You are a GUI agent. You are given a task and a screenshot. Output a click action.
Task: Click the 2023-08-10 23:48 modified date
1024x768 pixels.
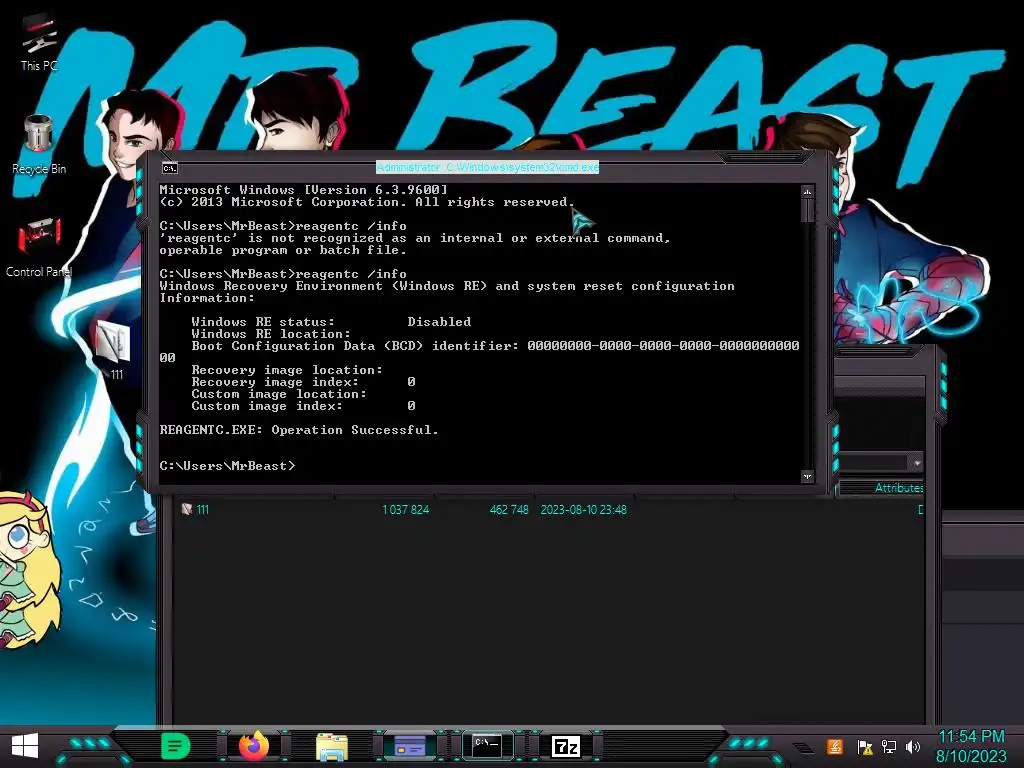point(583,509)
